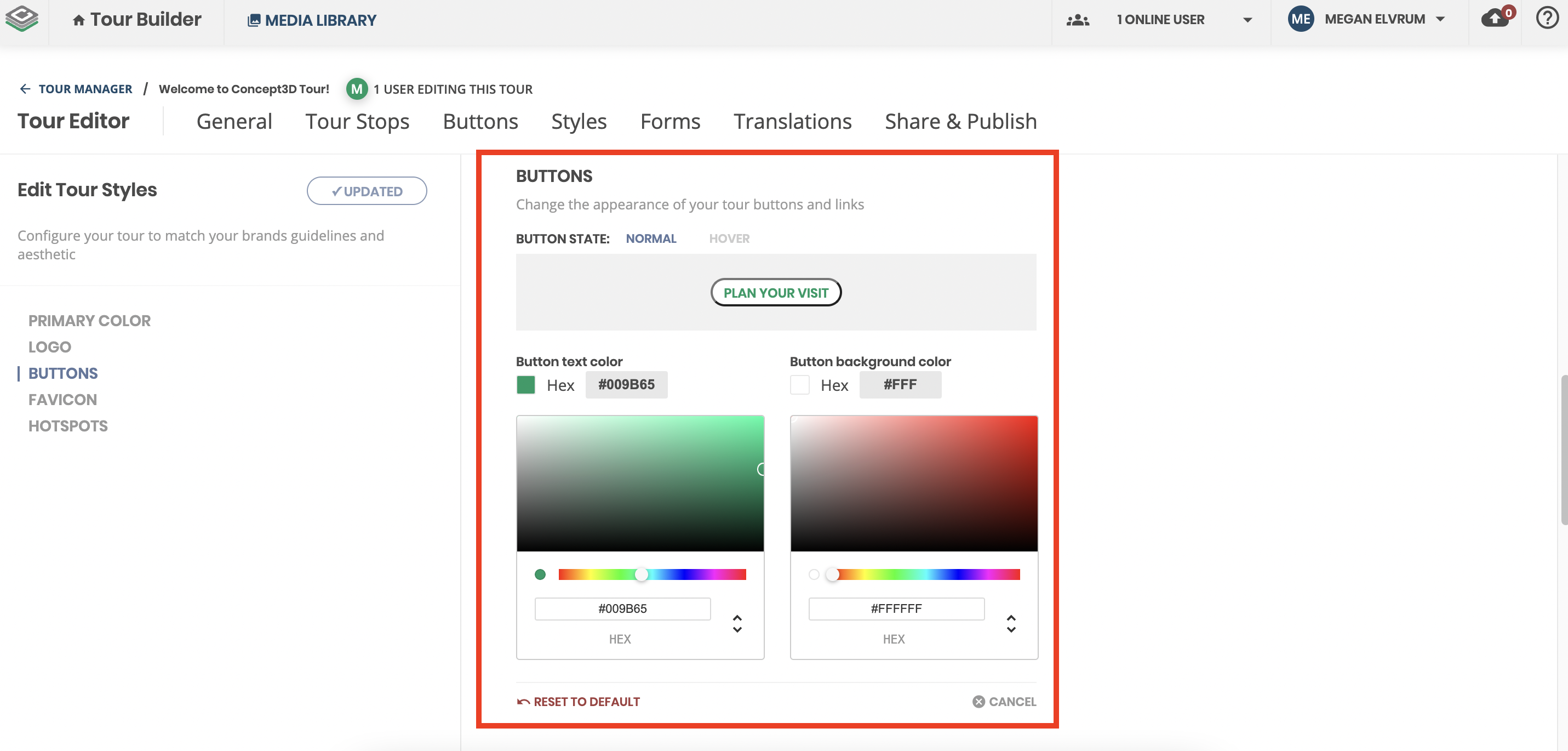Click the back arrow to Tour Manager
This screenshot has height=751, width=1568.
(25, 89)
